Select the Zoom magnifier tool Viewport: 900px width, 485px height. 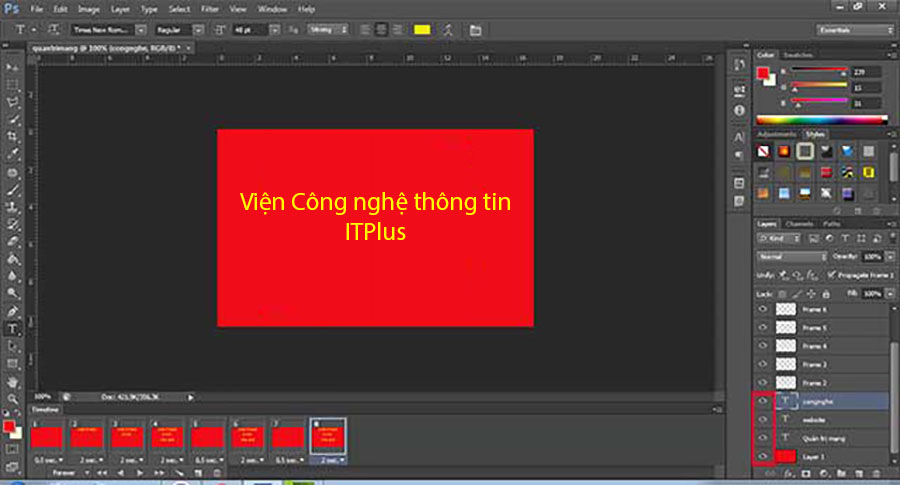point(13,399)
